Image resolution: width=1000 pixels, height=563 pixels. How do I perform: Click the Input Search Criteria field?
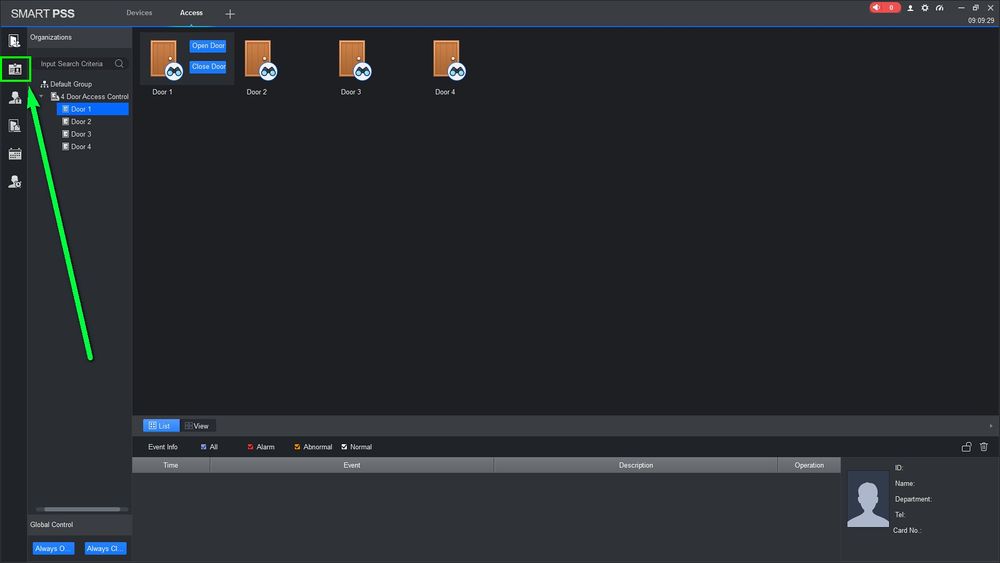click(75, 64)
